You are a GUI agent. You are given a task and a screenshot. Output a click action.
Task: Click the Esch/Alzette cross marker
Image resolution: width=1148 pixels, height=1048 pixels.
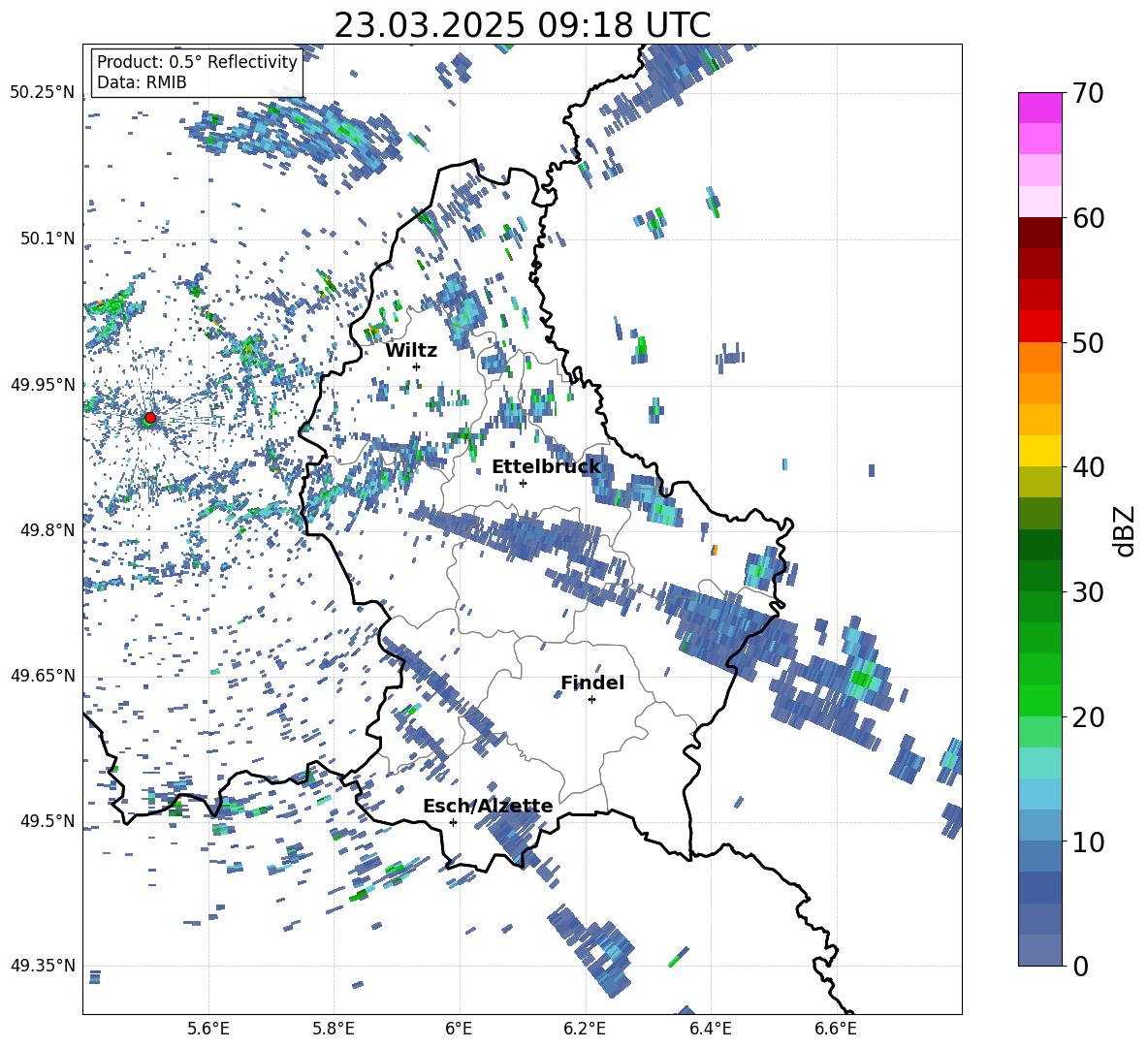click(453, 822)
